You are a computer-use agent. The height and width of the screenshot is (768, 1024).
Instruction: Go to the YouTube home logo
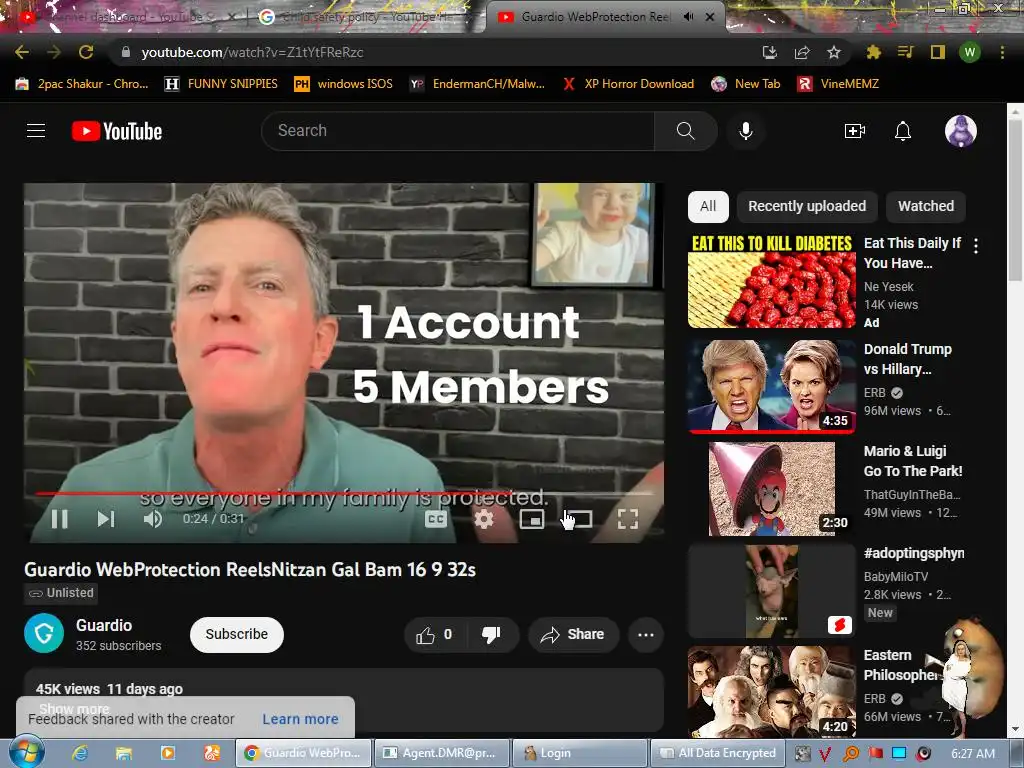pos(117,131)
